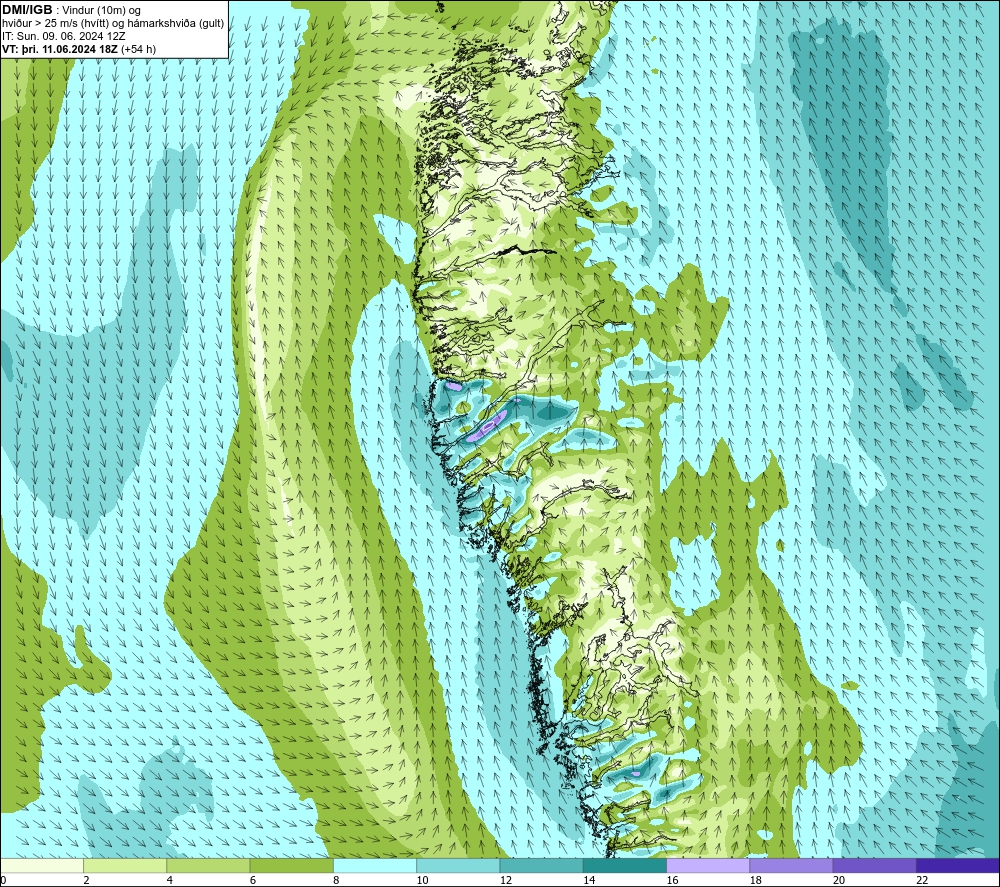The image size is (1000, 887).
Task: Select the 6-8 m/s olive green swatch
Action: [291, 865]
